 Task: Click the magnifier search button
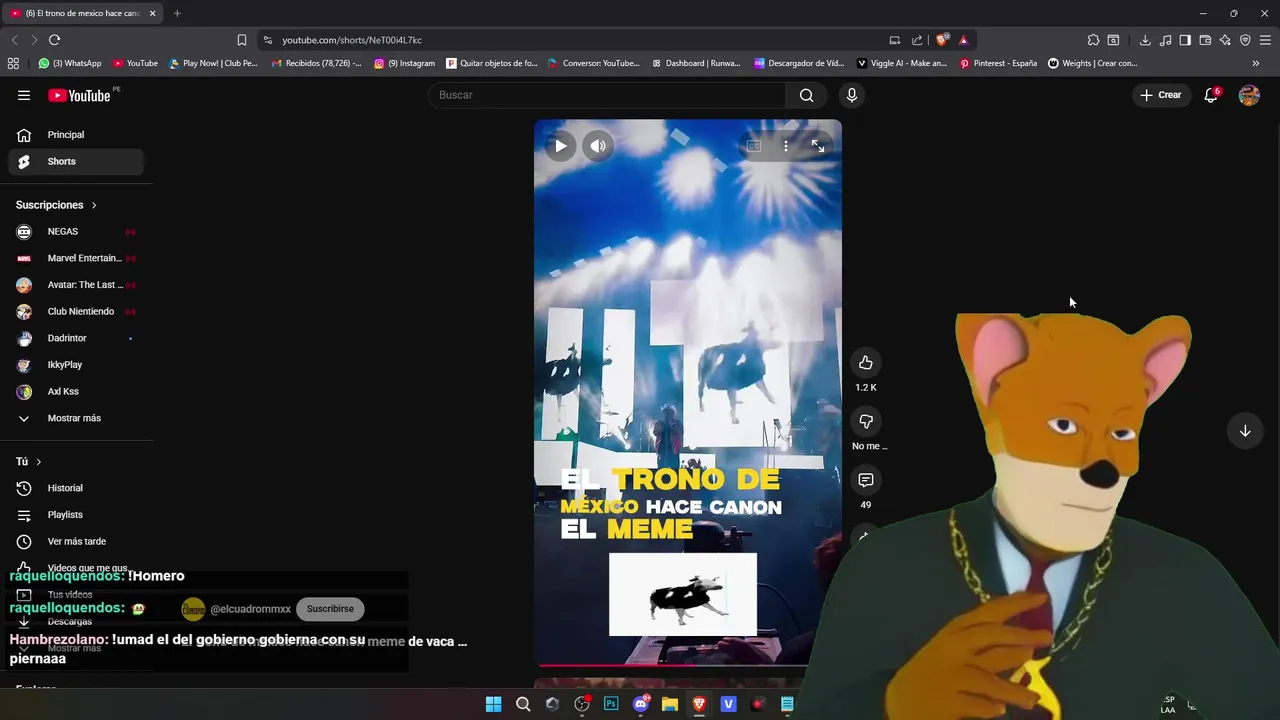pos(807,95)
